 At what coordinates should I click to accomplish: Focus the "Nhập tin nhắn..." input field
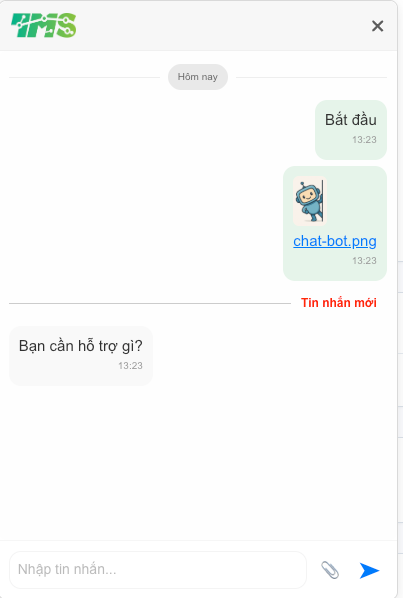(x=158, y=570)
